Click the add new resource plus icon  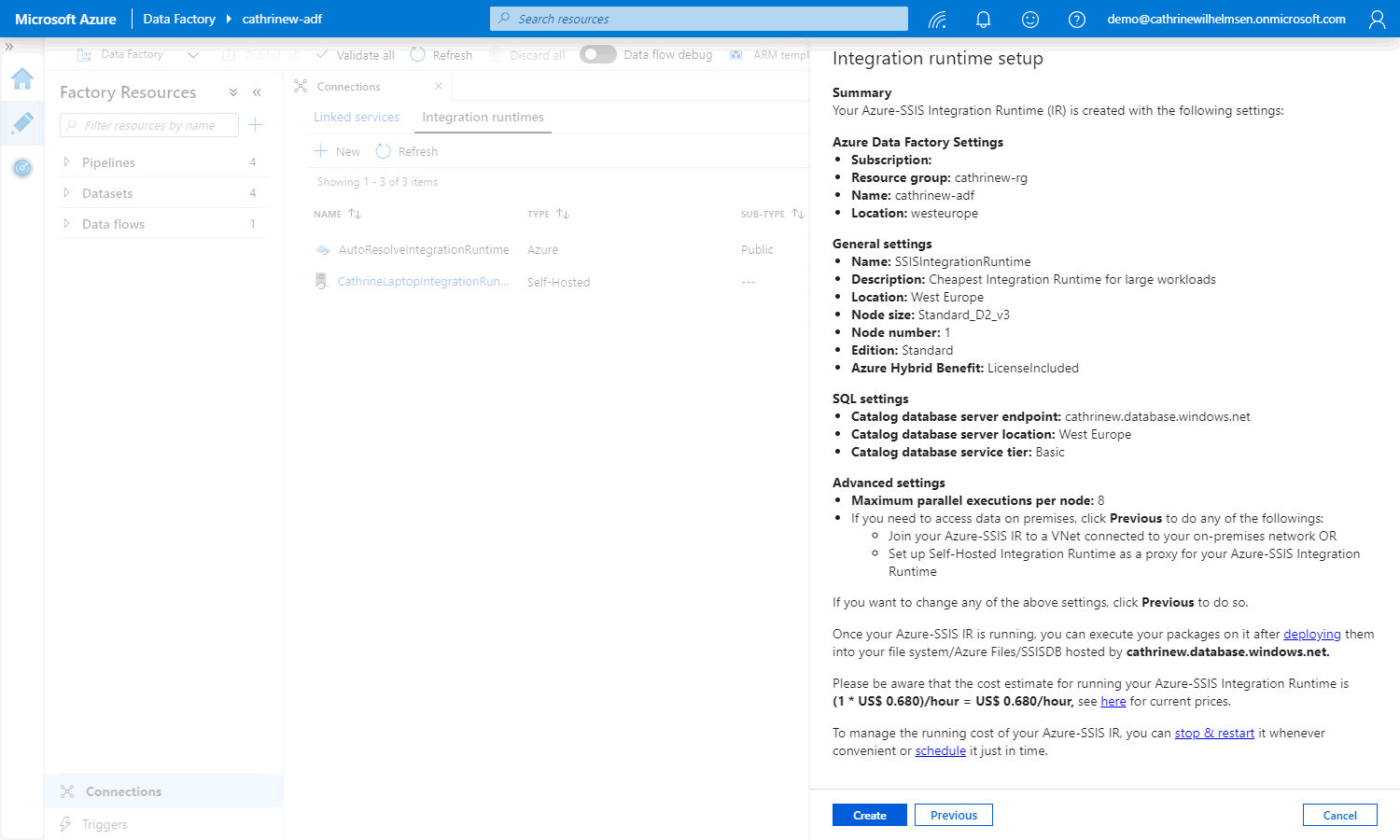256,125
